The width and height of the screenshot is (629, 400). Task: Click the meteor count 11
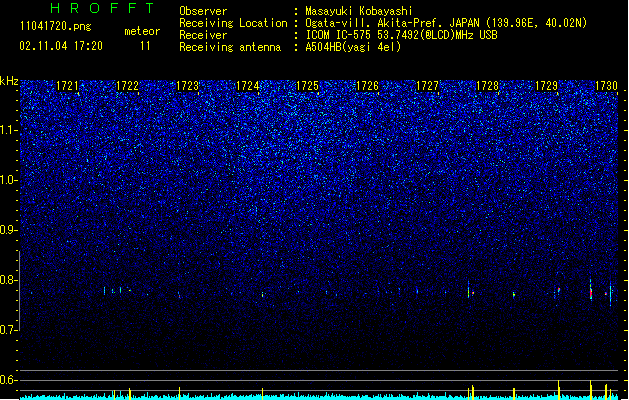coord(145,46)
